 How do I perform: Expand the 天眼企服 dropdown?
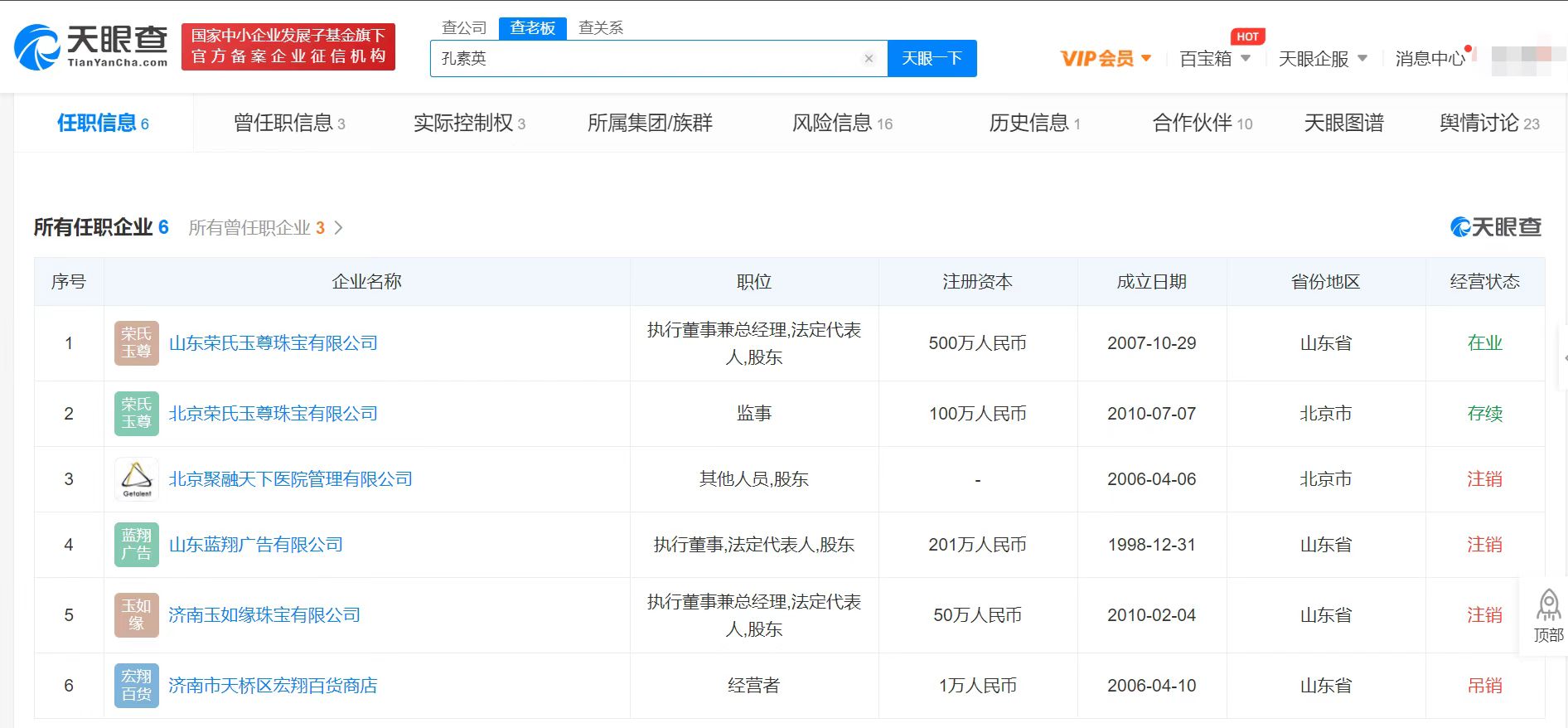1323,59
